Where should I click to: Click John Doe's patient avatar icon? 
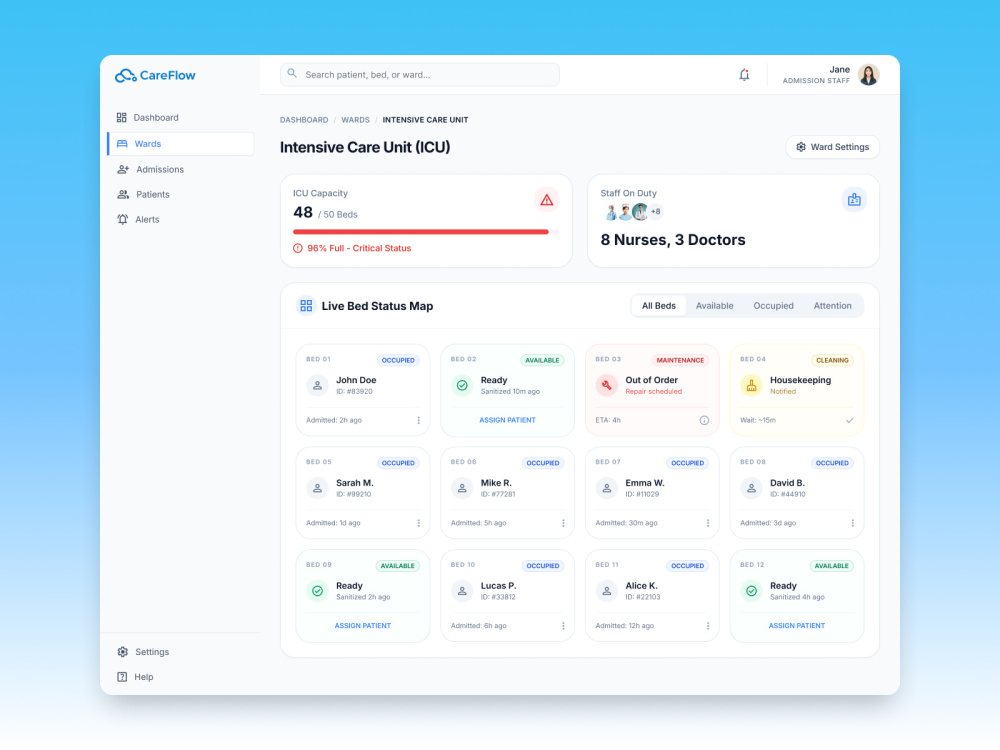[317, 385]
